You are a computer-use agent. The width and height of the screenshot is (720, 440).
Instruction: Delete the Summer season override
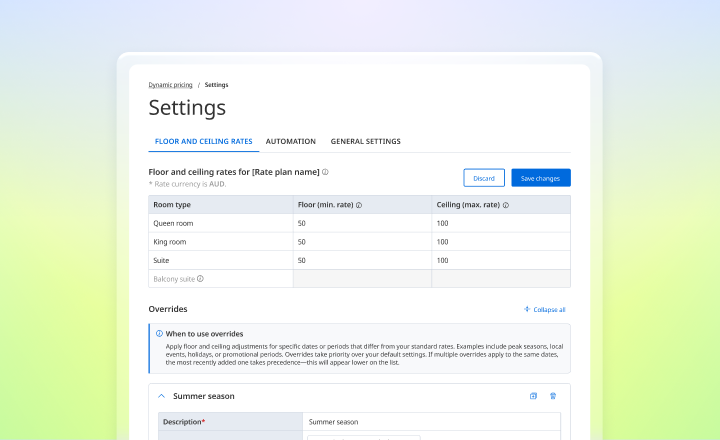click(x=553, y=396)
